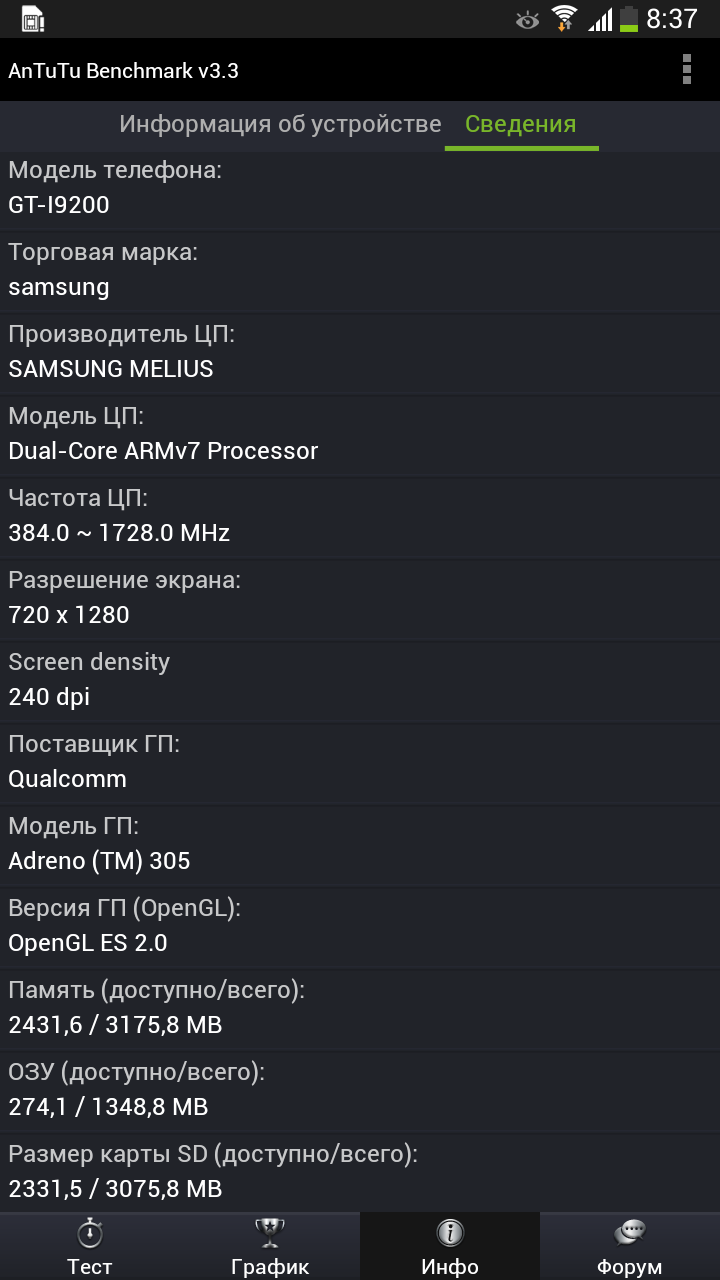Viewport: 720px width, 1280px height.
Task: Tap the stopwatch Тест icon
Action: point(90,1233)
